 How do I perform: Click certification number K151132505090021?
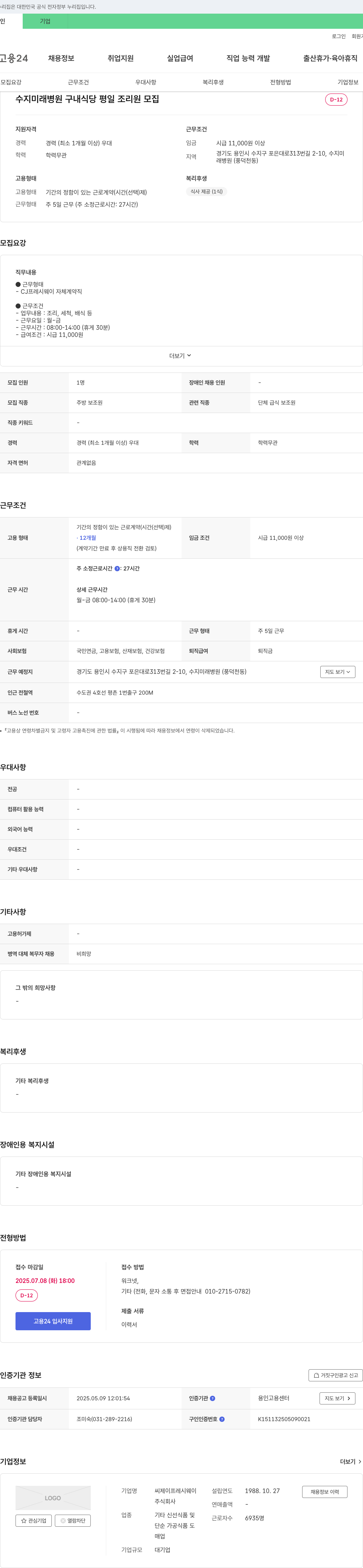point(284,1419)
